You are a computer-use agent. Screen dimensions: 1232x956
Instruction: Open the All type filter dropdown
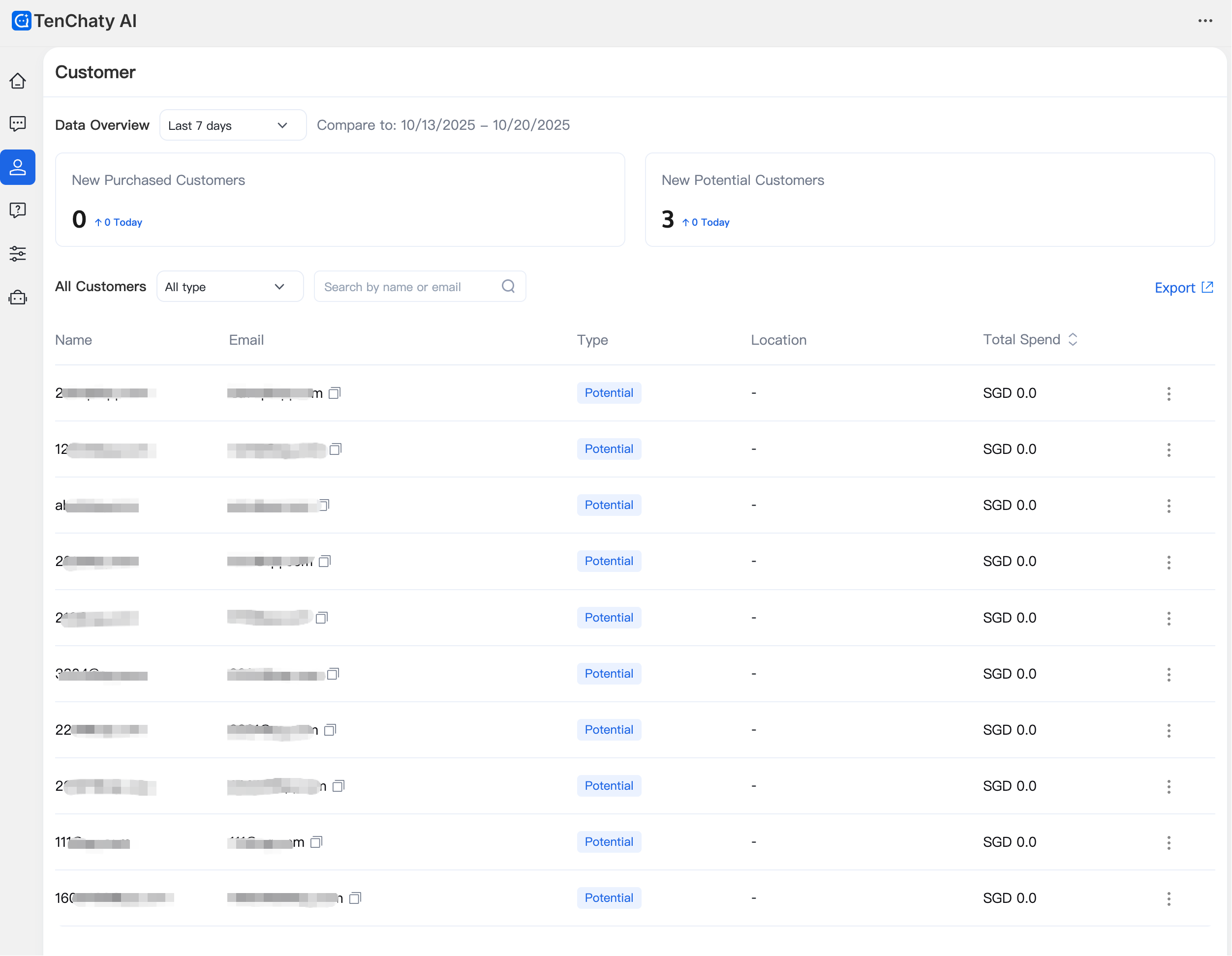coord(230,286)
